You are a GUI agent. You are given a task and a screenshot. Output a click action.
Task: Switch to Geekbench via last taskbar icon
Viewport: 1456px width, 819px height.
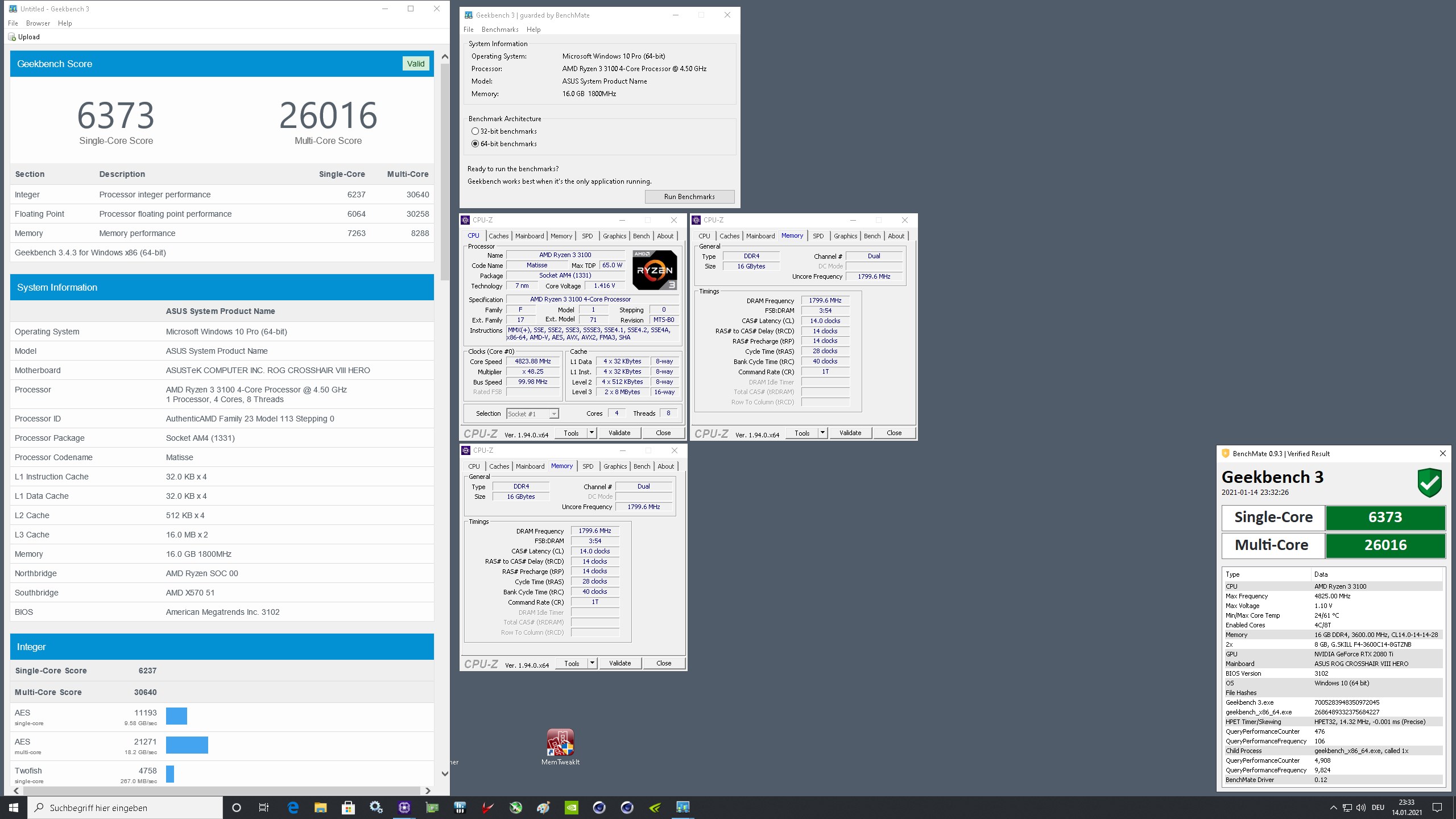682,808
